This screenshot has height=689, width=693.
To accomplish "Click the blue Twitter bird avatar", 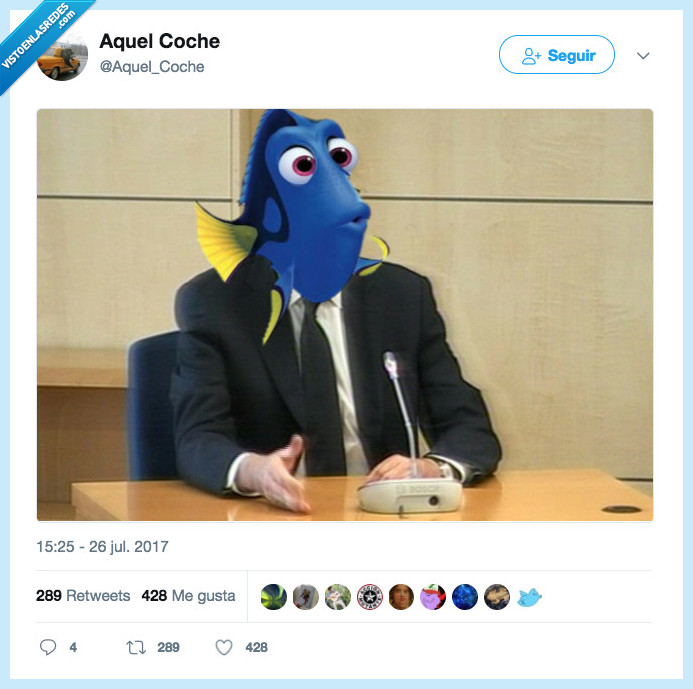I will (x=529, y=597).
